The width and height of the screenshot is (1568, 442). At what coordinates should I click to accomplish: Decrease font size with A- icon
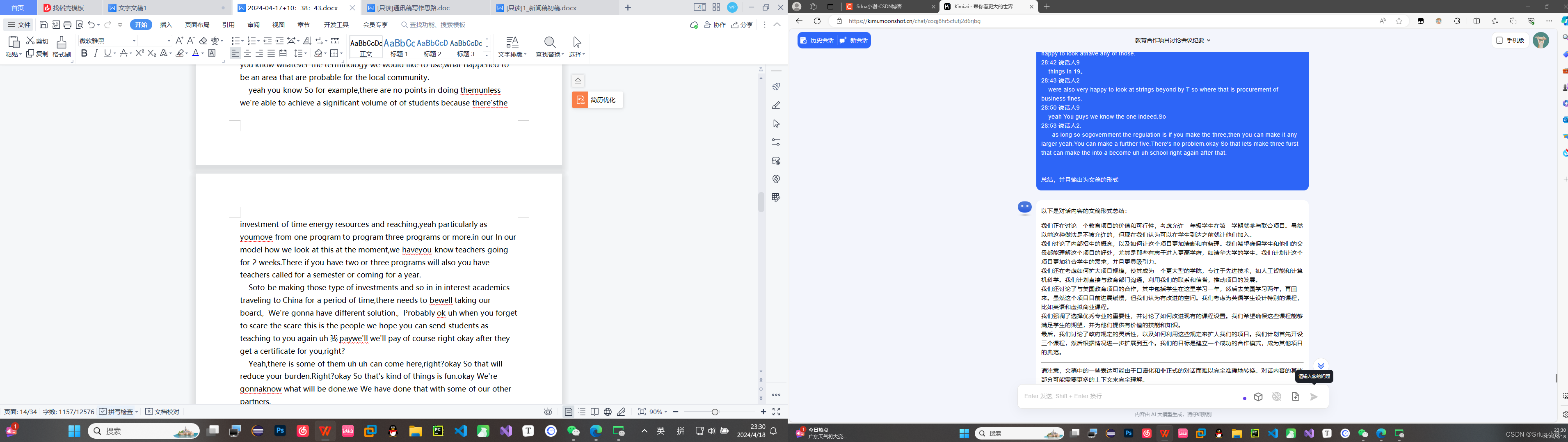coord(191,41)
